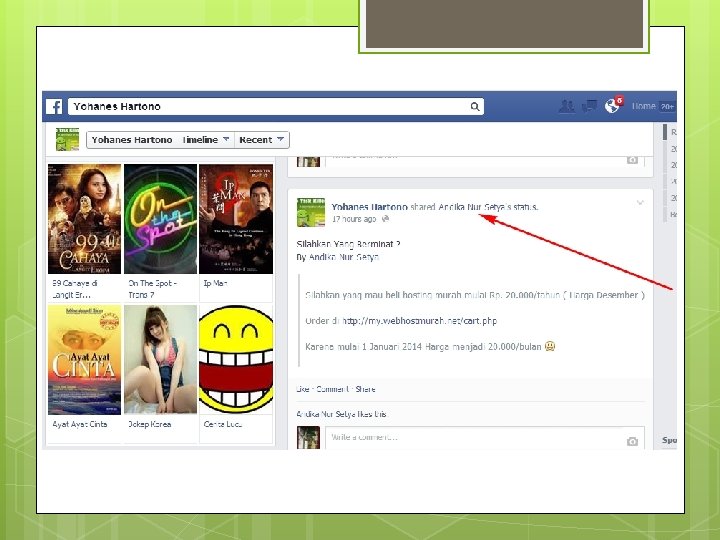Screen dimensions: 720x540
Task: Click the '99 Cahaya di Langit Er...' caption
Action: pos(75,289)
